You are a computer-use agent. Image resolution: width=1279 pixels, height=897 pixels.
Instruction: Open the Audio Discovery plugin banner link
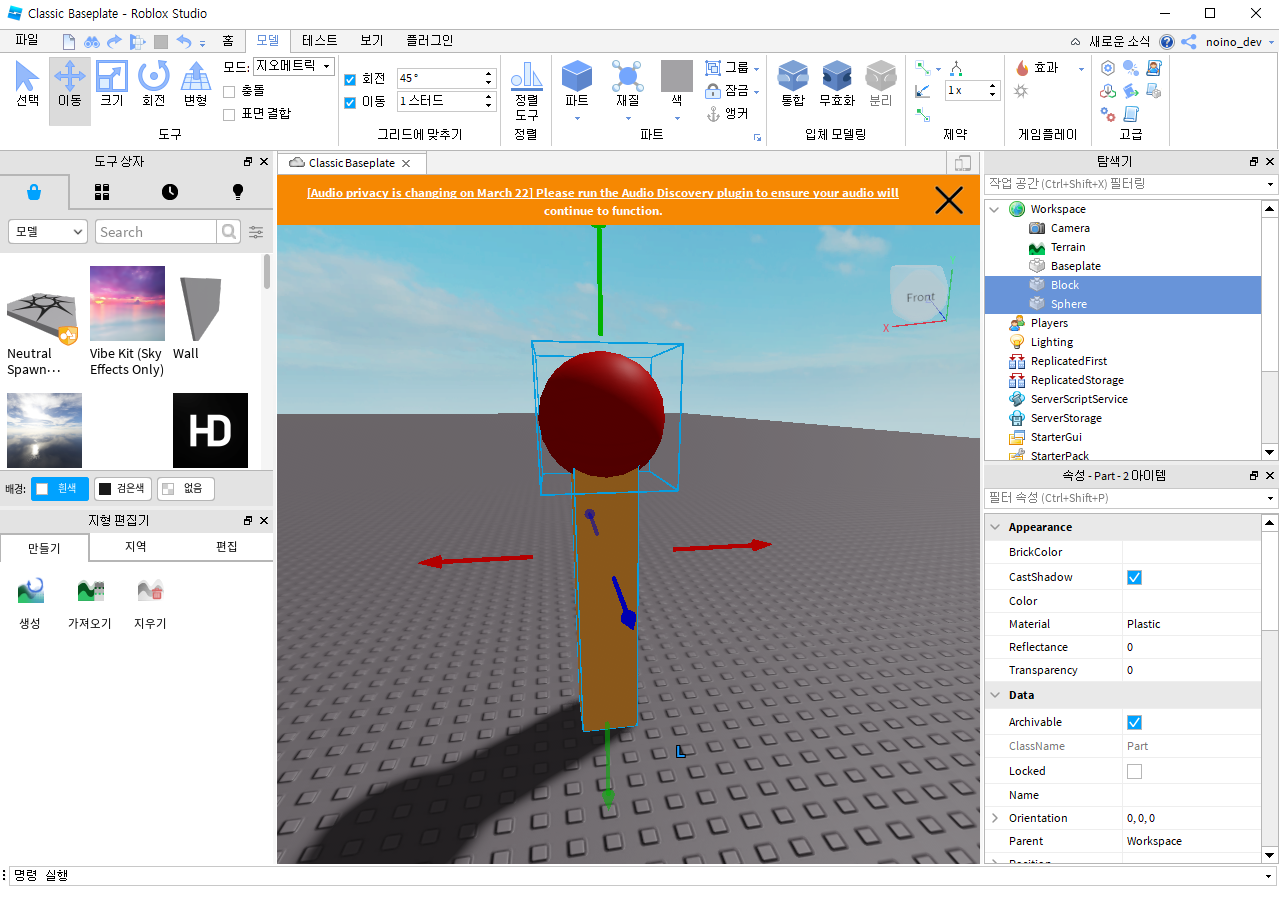point(602,202)
